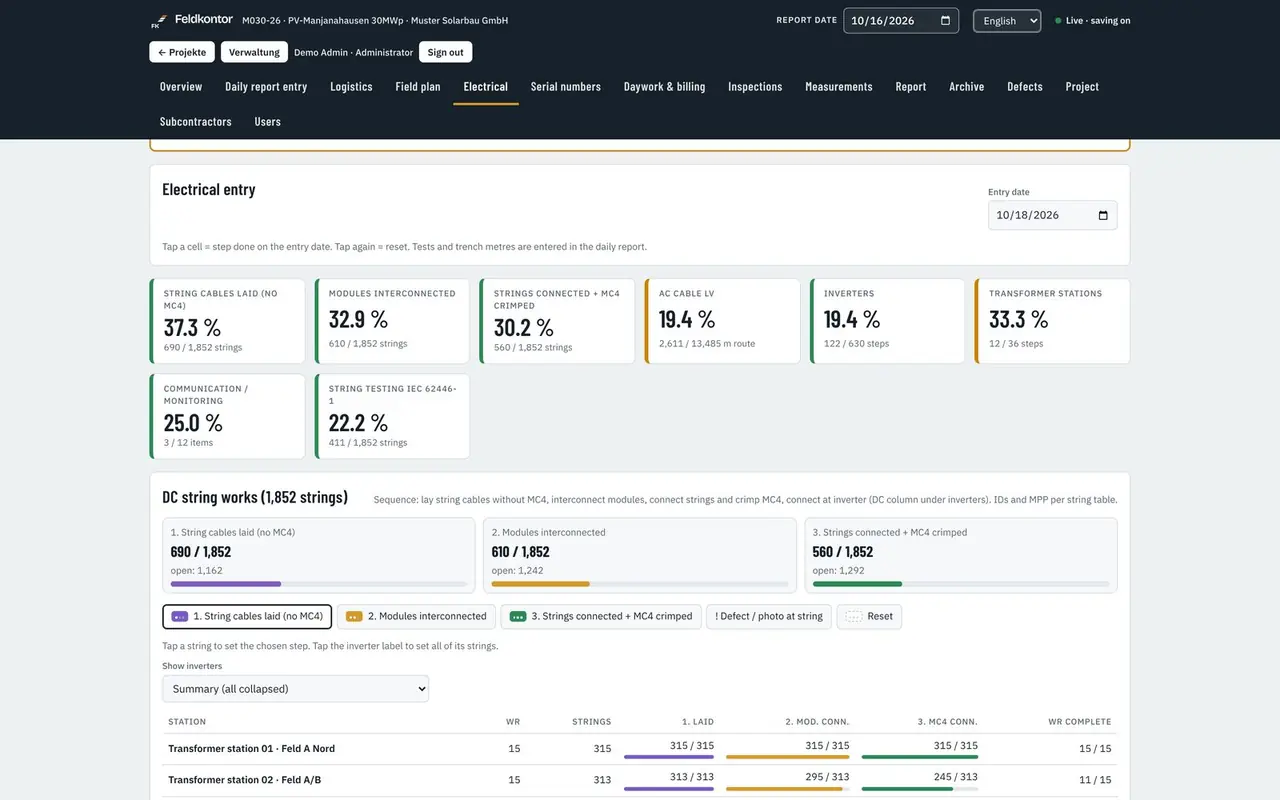The height and width of the screenshot is (800, 1280).
Task: Click the Modules interconnected progress bar
Action: [x=640, y=584]
